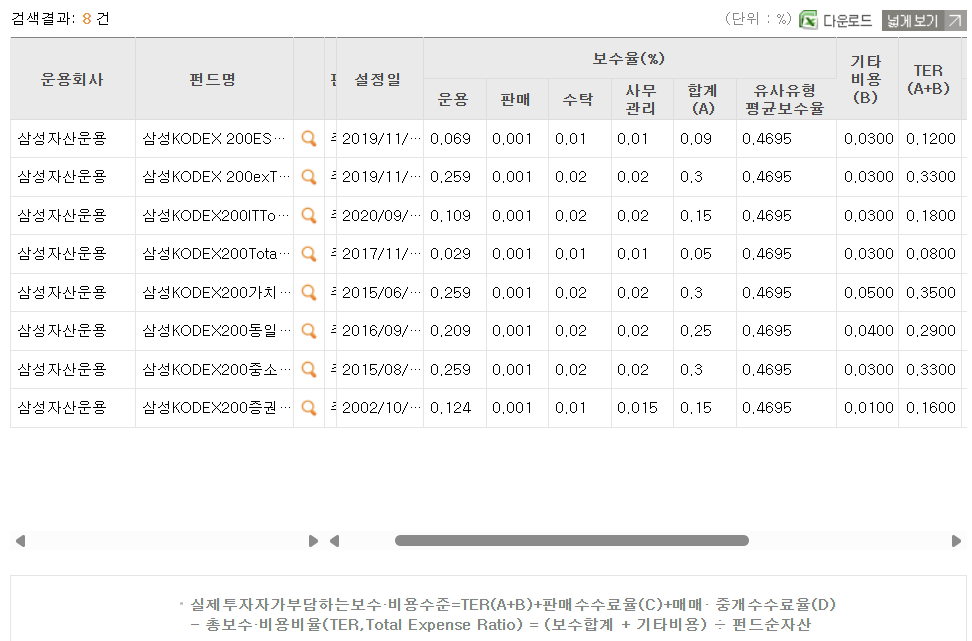Open fund details magnifier for 삼성KODEX200Tota row
The image size is (972, 641).
pos(309,254)
